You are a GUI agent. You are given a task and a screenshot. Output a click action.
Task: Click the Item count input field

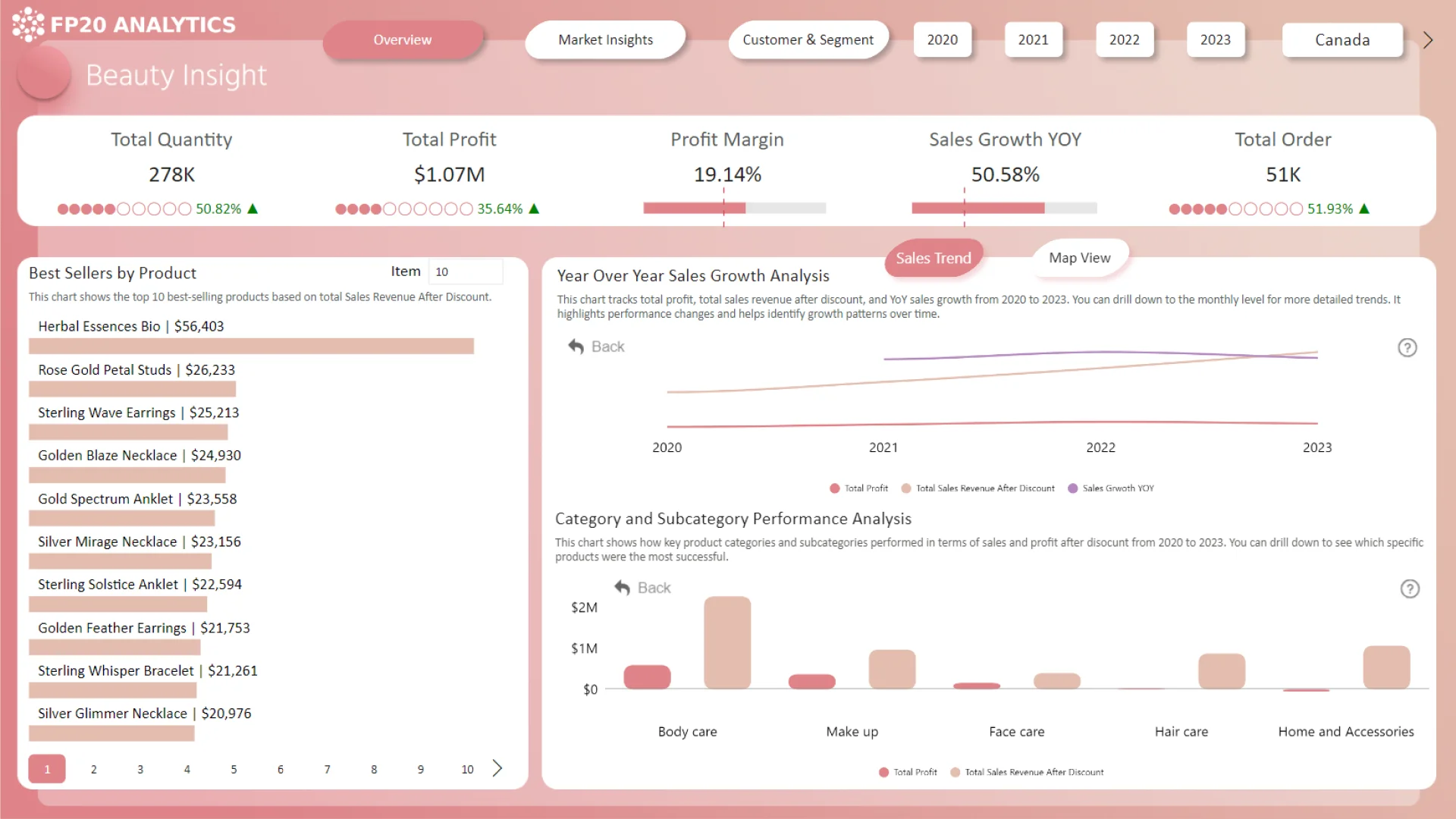(466, 271)
